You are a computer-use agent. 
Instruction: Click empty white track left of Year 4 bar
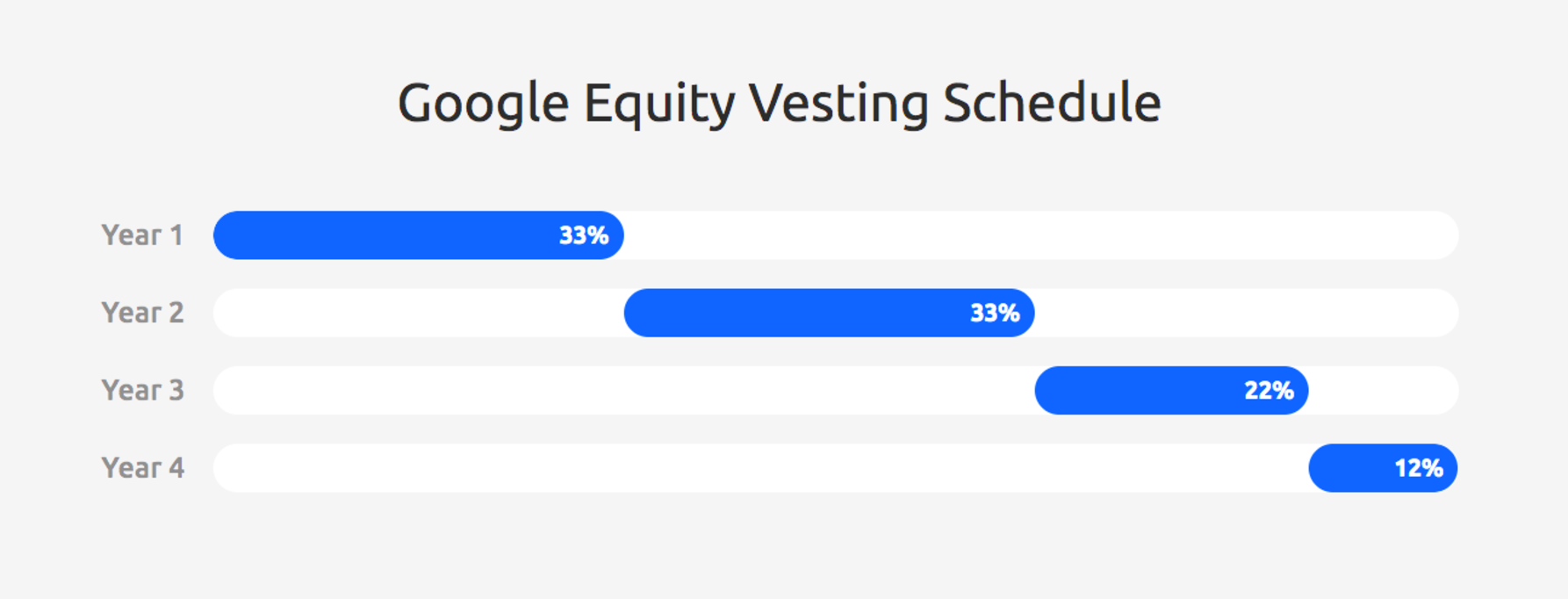[761, 468]
